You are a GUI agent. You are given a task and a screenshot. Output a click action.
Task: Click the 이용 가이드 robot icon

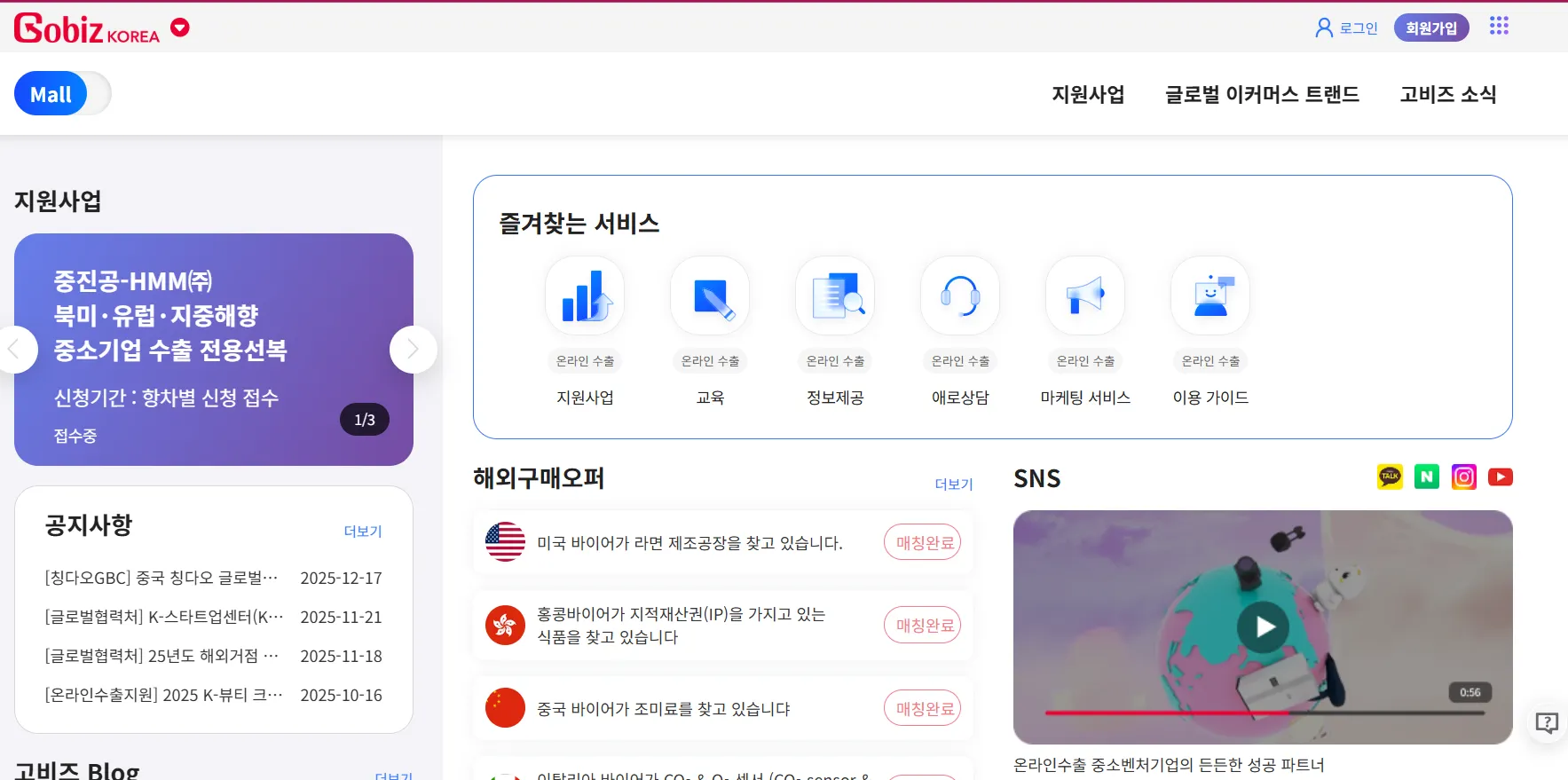click(x=1210, y=296)
